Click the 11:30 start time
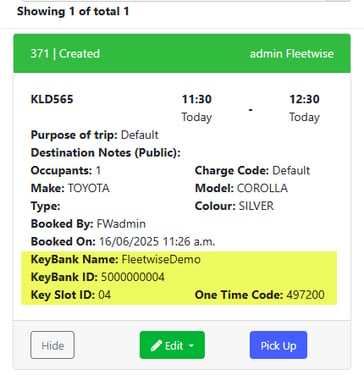Viewport: 364px width, 375px height. (197, 99)
